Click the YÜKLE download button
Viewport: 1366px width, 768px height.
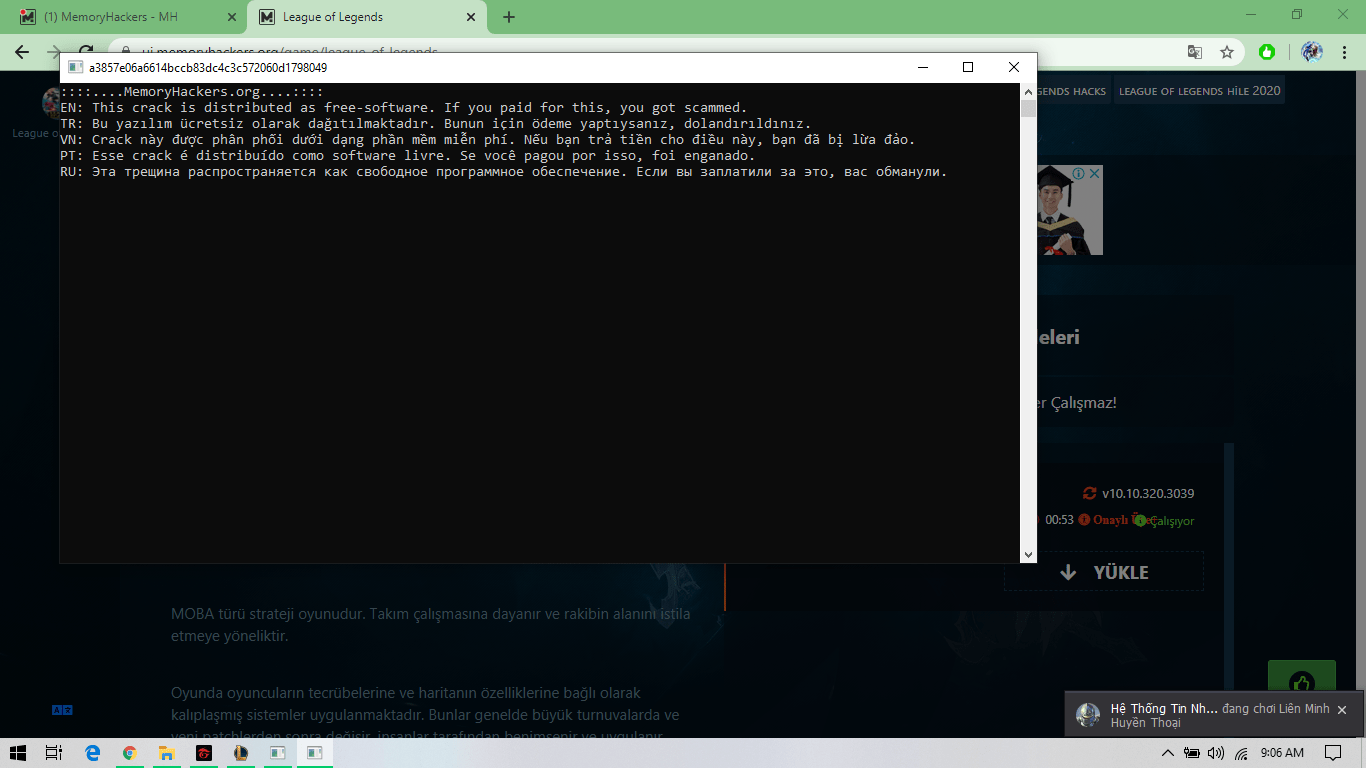(1104, 572)
